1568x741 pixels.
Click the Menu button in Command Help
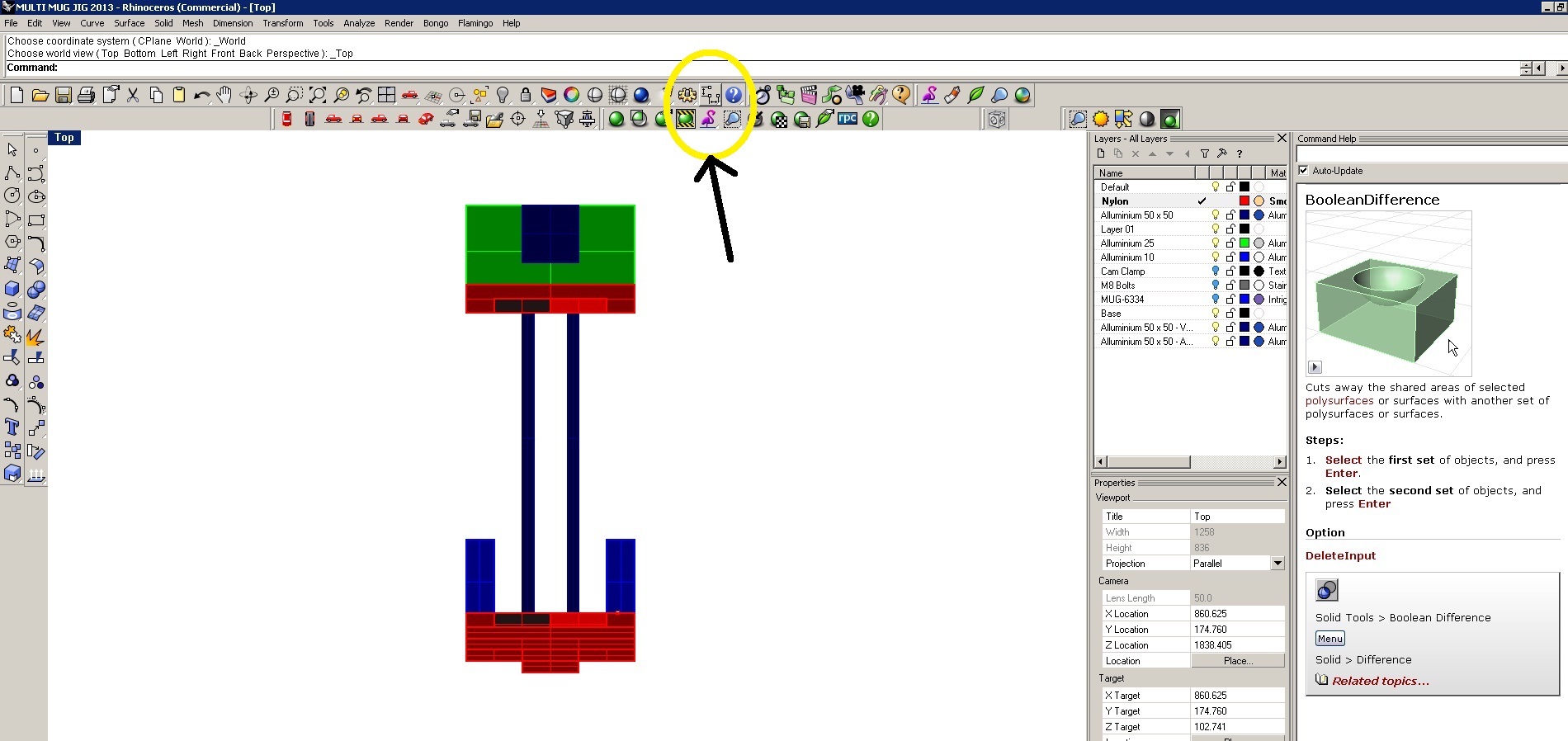tap(1329, 639)
